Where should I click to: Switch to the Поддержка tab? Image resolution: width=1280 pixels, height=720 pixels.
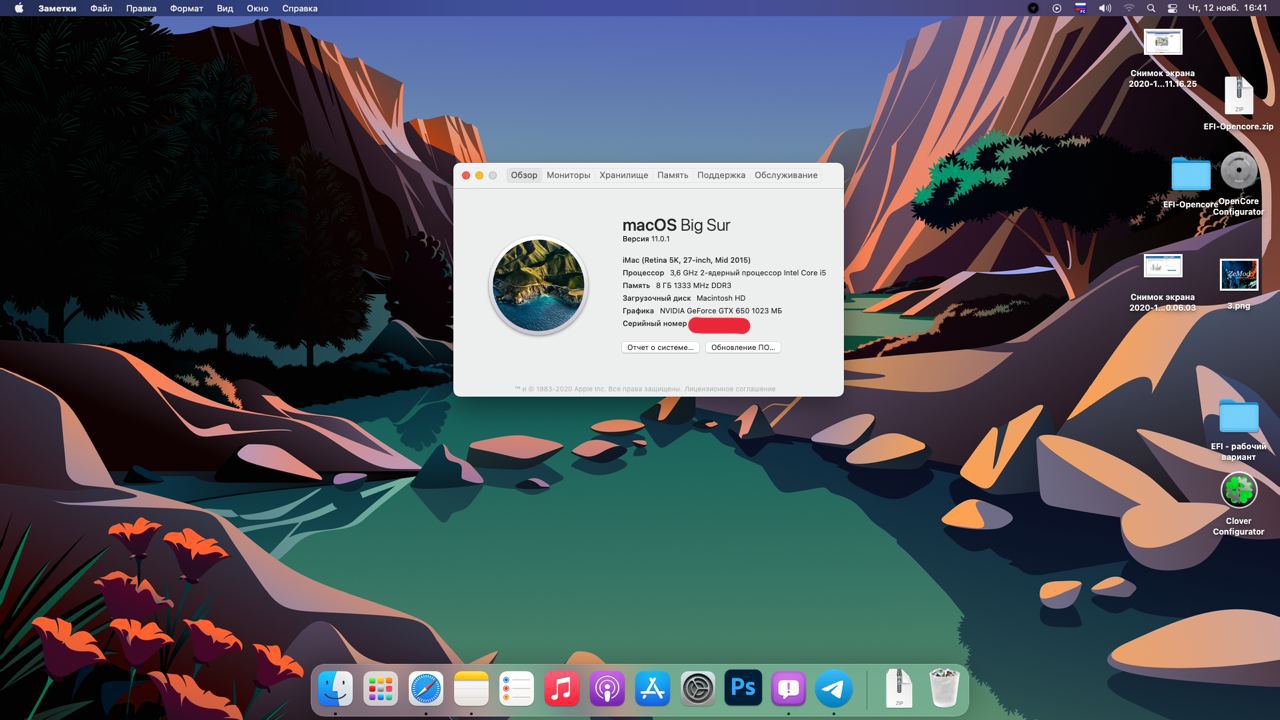721,175
